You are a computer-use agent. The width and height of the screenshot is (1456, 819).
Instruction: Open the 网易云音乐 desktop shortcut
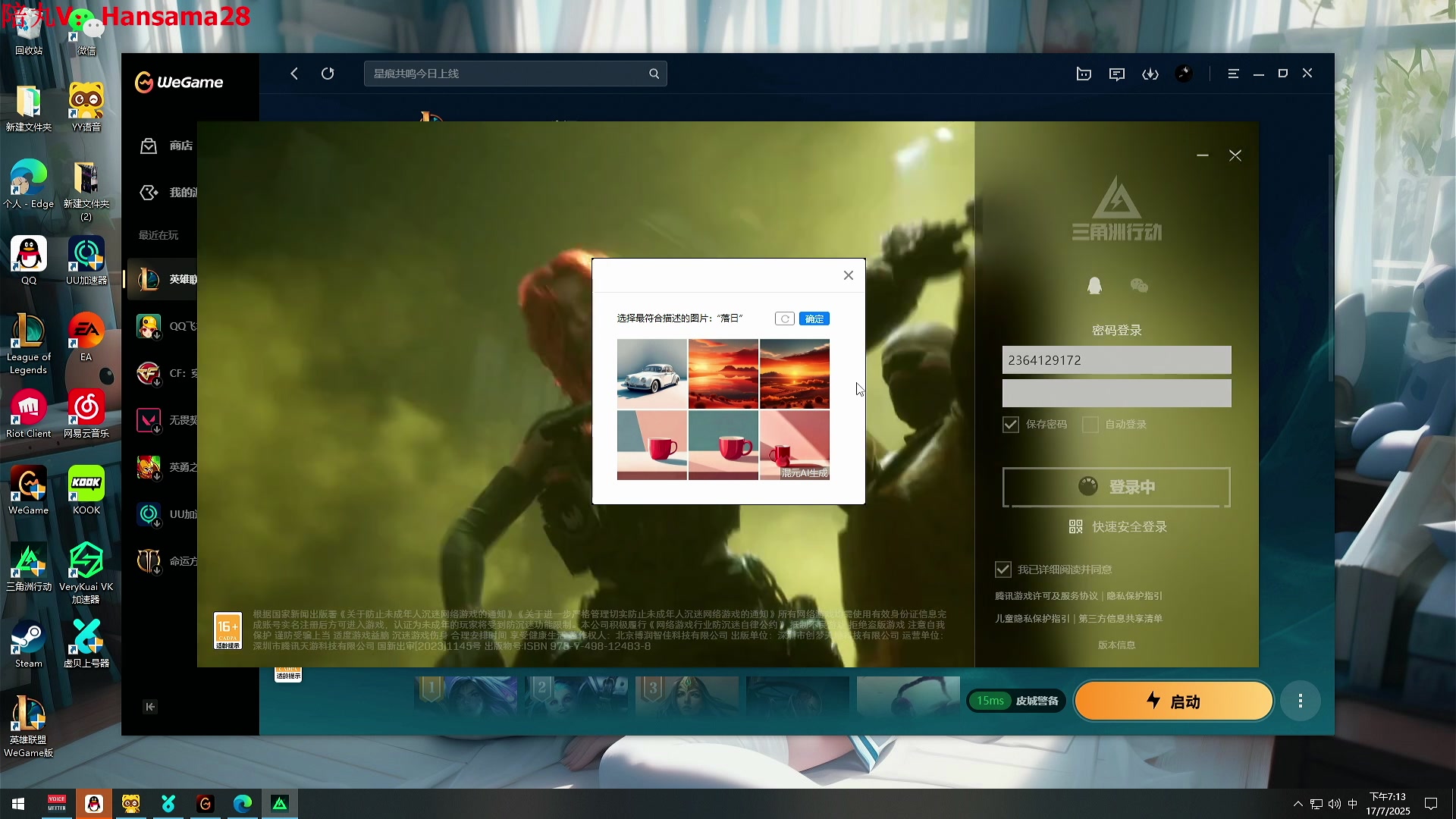tap(86, 415)
